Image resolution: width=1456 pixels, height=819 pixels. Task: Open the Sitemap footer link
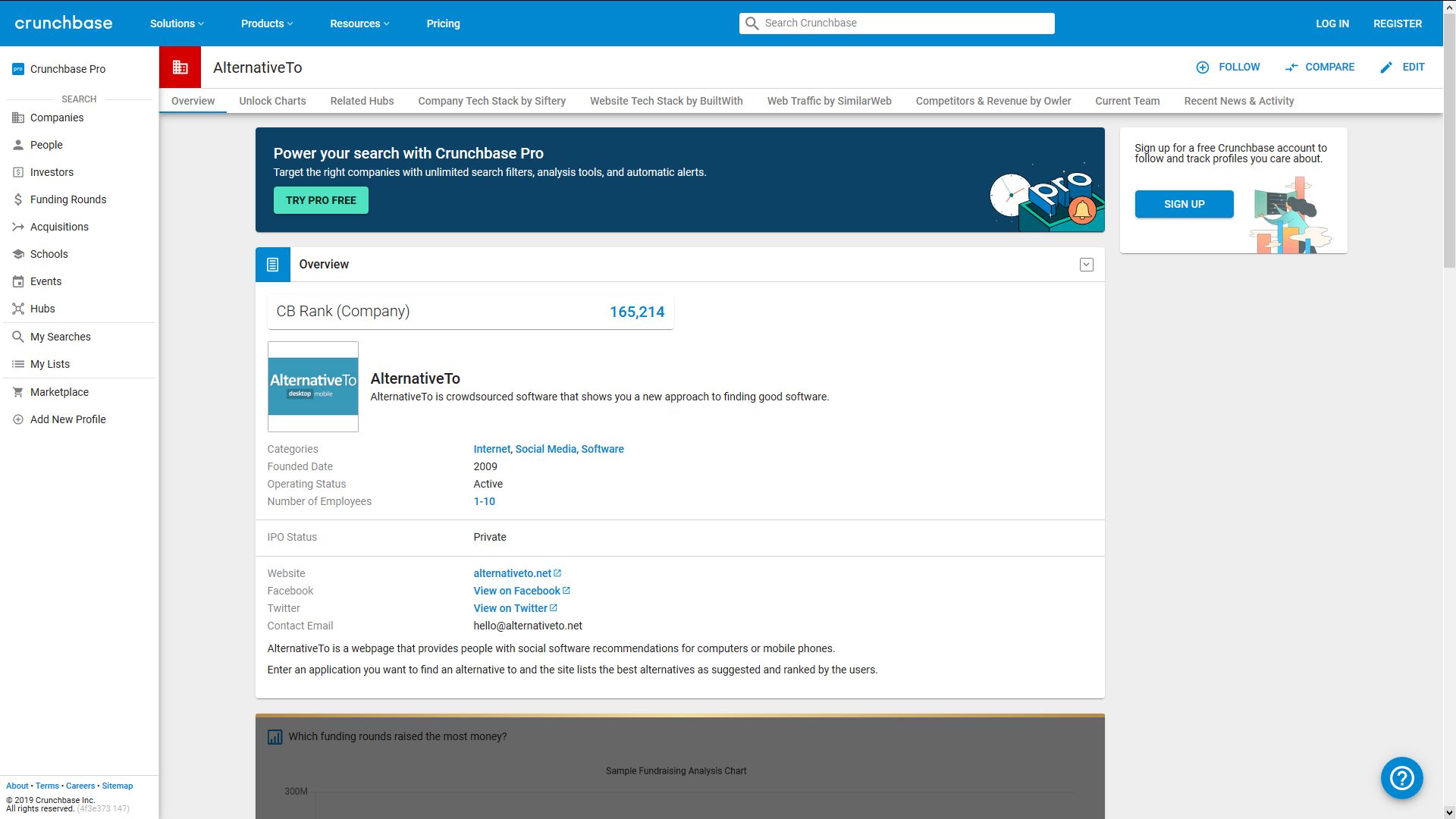[x=117, y=786]
